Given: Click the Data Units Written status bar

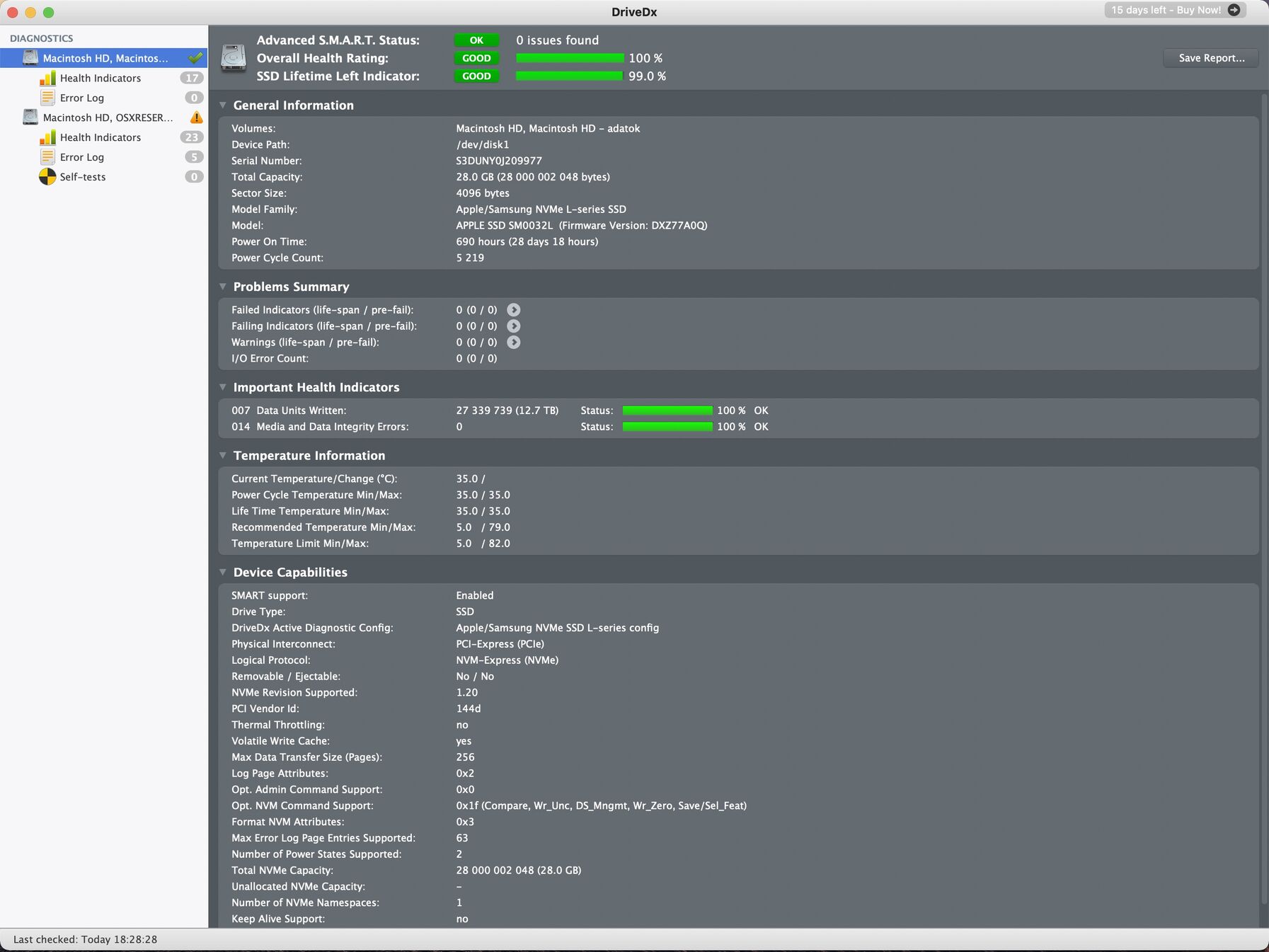Looking at the screenshot, I should pos(667,411).
